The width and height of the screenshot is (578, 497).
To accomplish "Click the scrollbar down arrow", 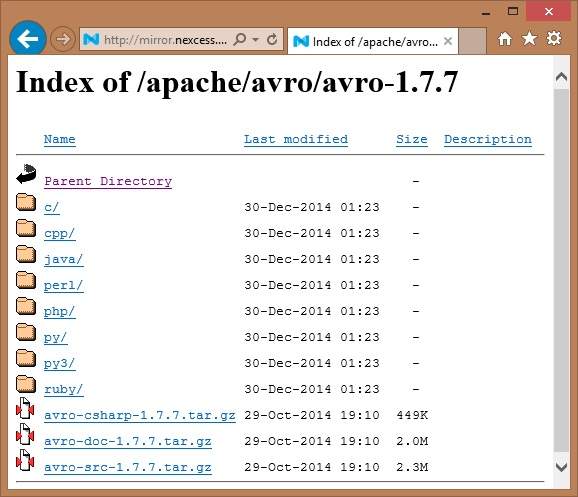I will coord(561,467).
